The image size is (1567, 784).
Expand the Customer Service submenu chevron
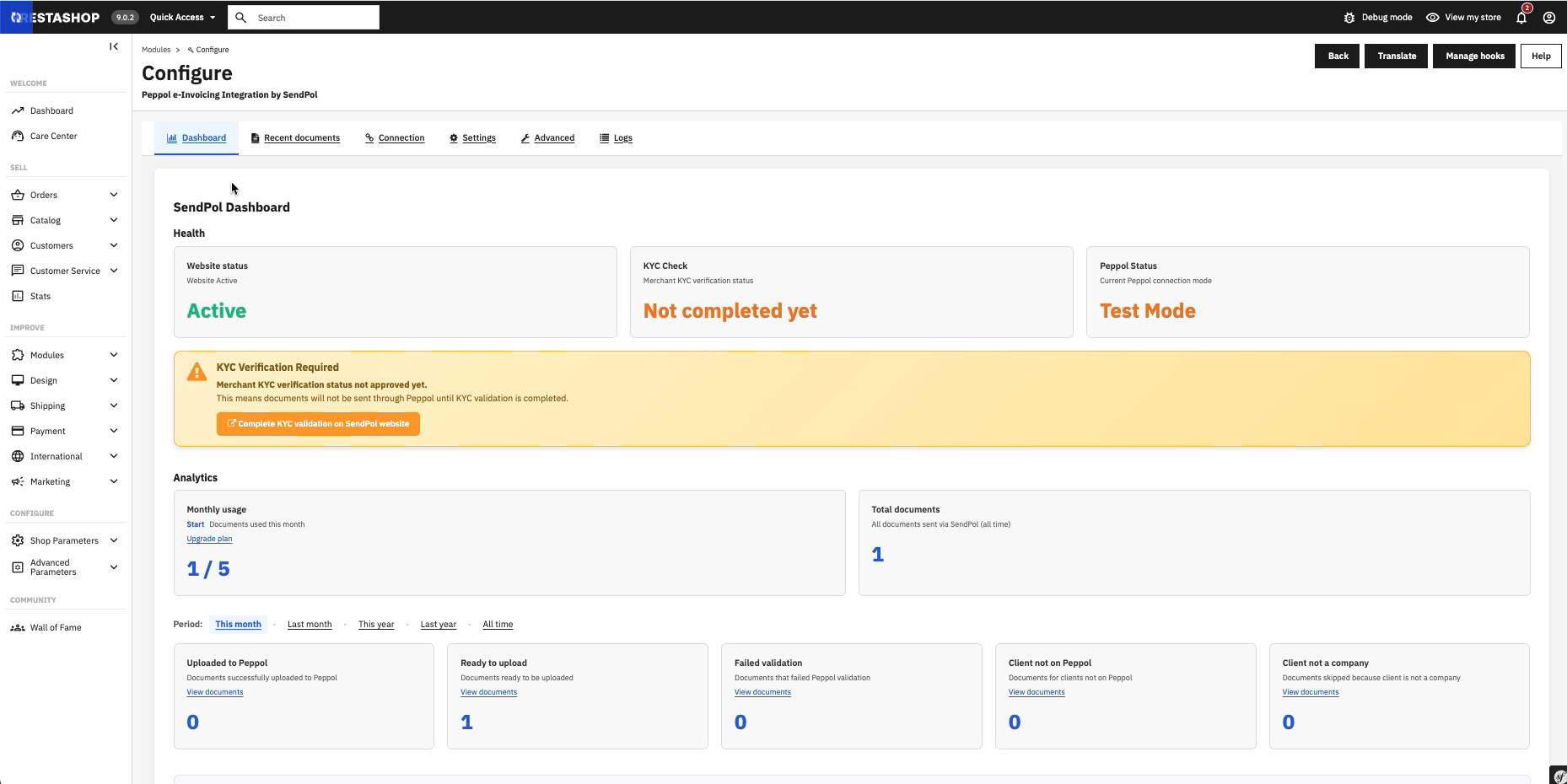click(x=114, y=271)
